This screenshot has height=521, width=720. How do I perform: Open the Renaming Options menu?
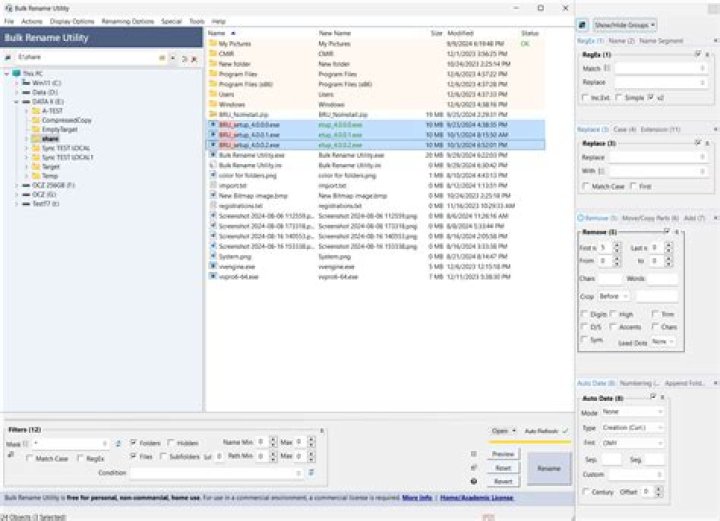(128, 22)
